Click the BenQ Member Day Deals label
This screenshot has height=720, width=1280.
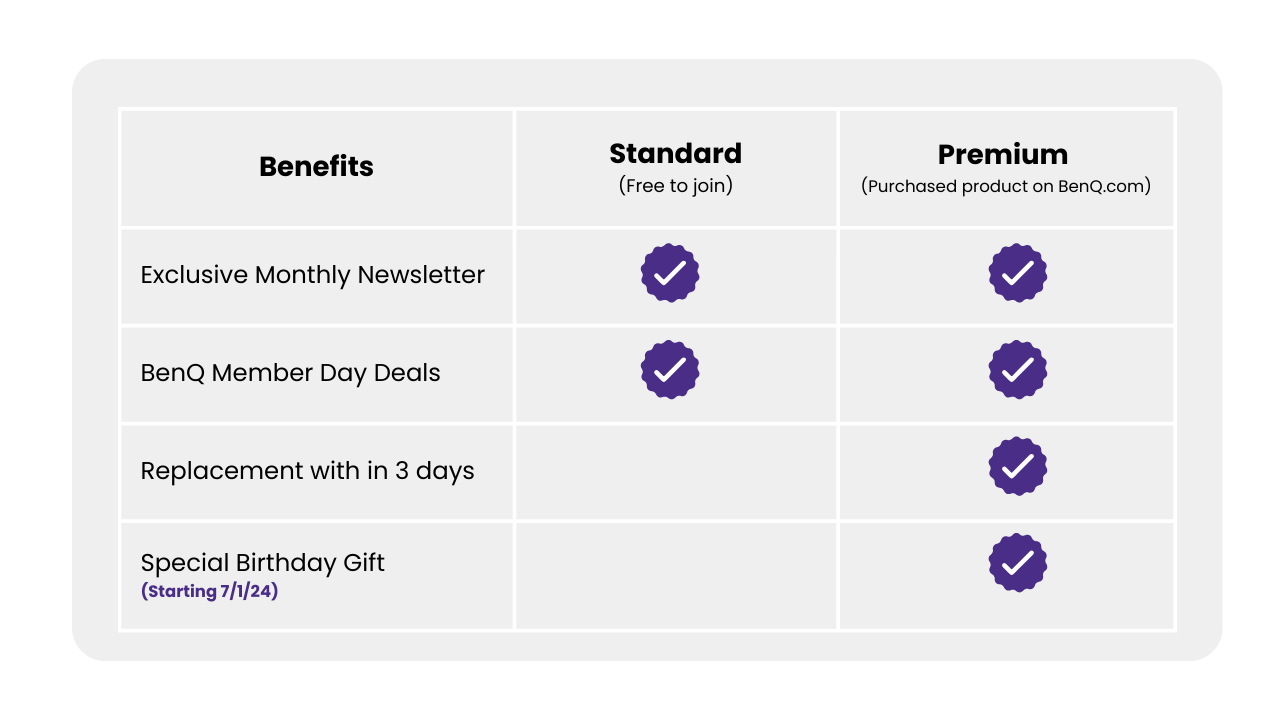[291, 373]
